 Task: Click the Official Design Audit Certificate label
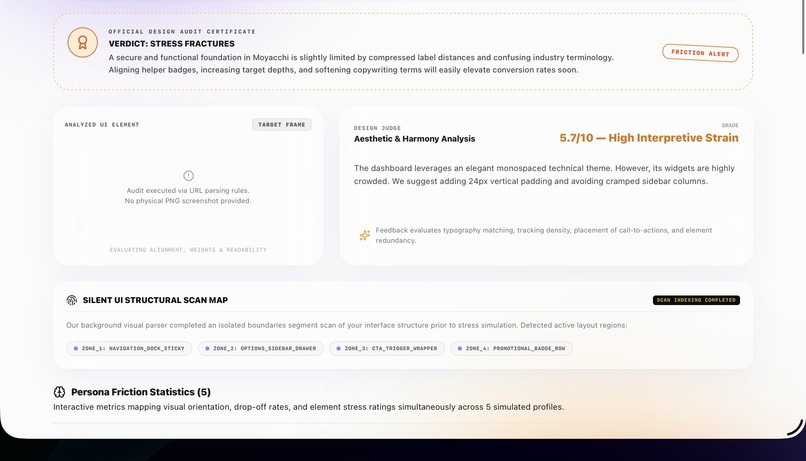click(x=182, y=31)
